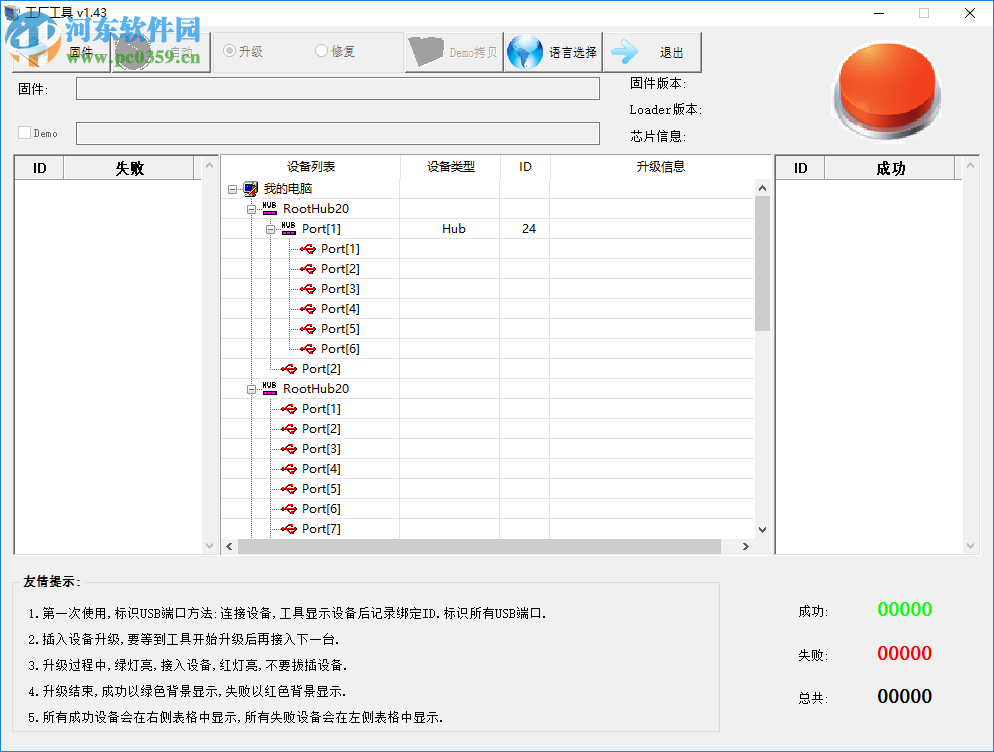Select the Port[7] tree item
This screenshot has height=752, width=994.
coord(321,529)
